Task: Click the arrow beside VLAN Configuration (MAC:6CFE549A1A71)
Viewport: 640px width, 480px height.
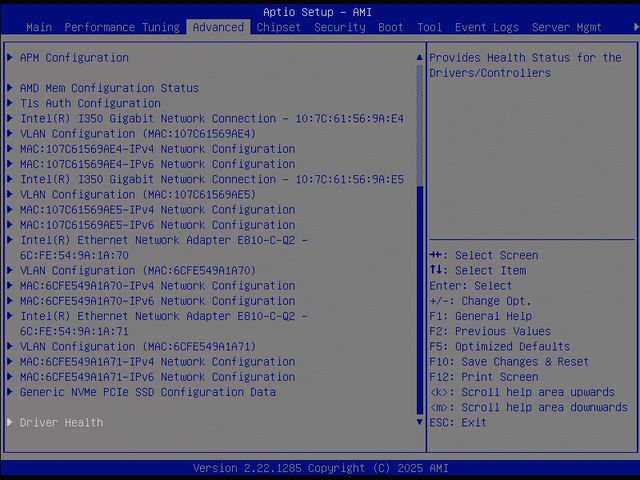Action: pos(10,346)
